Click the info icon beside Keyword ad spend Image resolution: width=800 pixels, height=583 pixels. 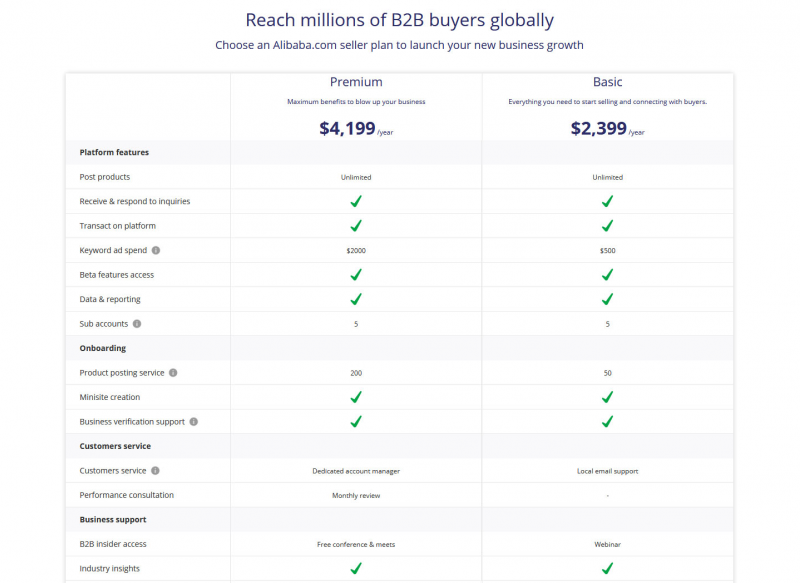point(156,250)
